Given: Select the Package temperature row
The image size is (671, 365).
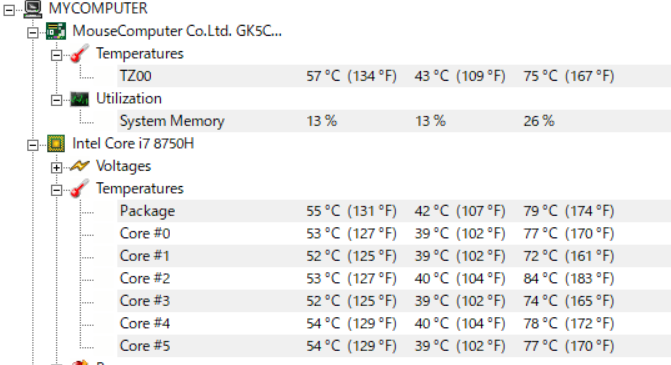Looking at the screenshot, I should [394, 211].
